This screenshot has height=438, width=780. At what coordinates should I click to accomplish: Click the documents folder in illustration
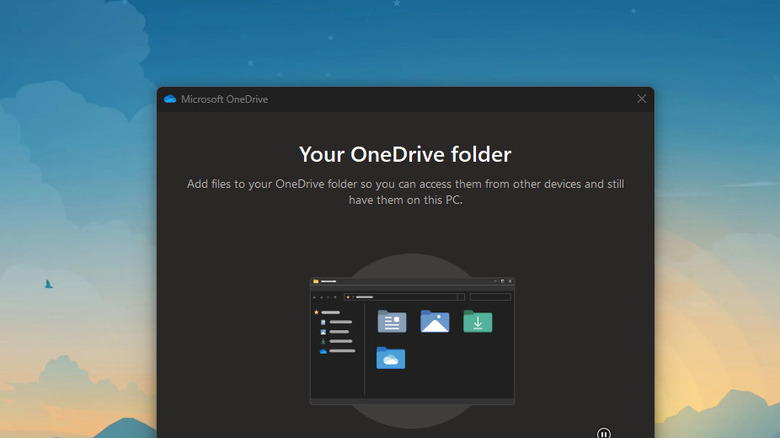(x=392, y=321)
